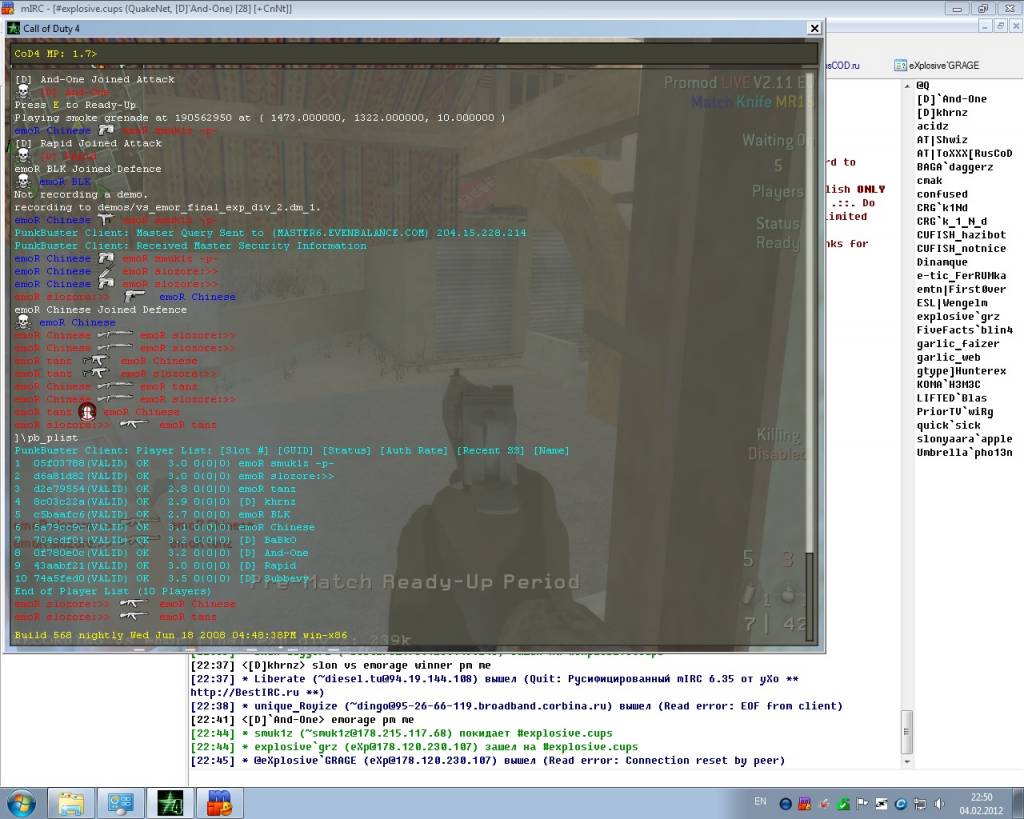Select acidz in the nick list
Image resolution: width=1024 pixels, height=819 pixels.
coord(933,126)
